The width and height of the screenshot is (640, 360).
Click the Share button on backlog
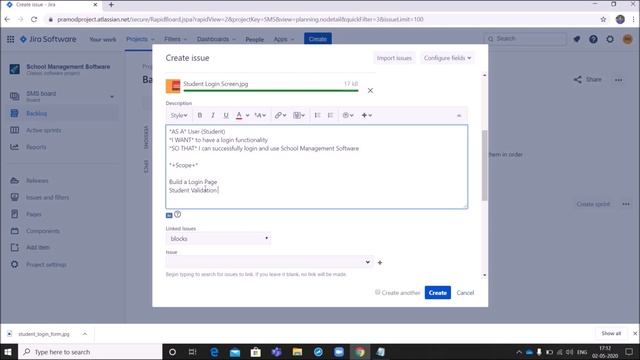pyautogui.click(x=587, y=80)
